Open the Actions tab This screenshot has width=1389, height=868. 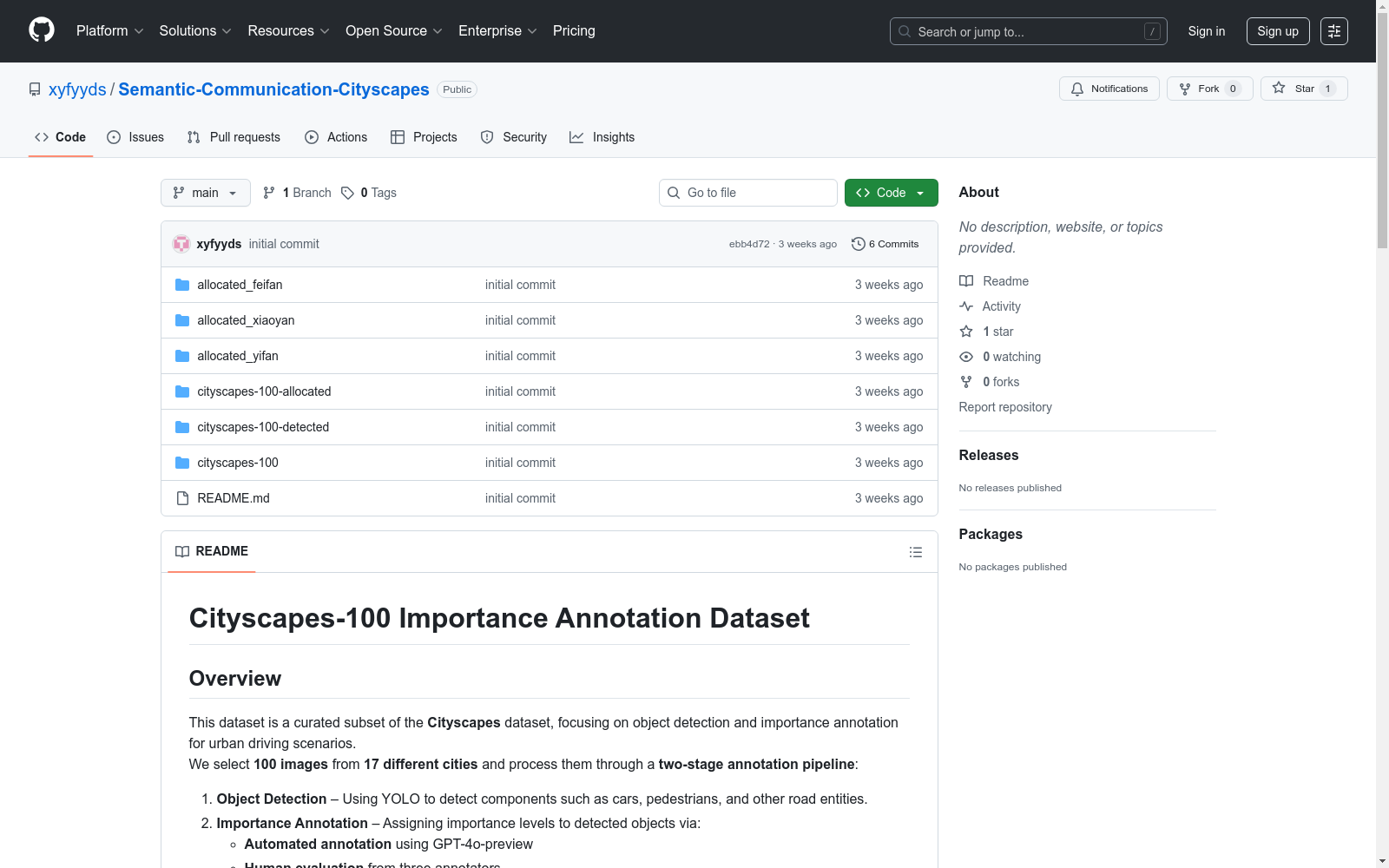[x=336, y=137]
